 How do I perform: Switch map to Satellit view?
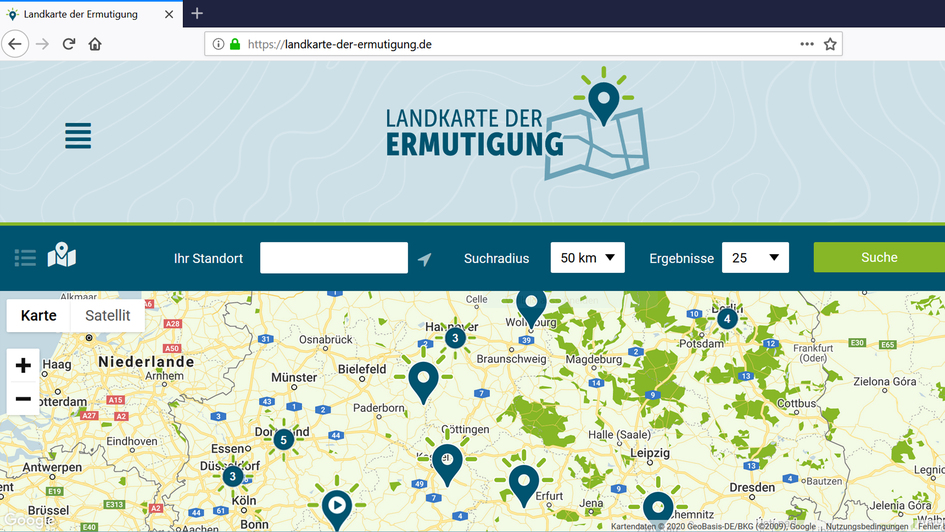tap(107, 315)
